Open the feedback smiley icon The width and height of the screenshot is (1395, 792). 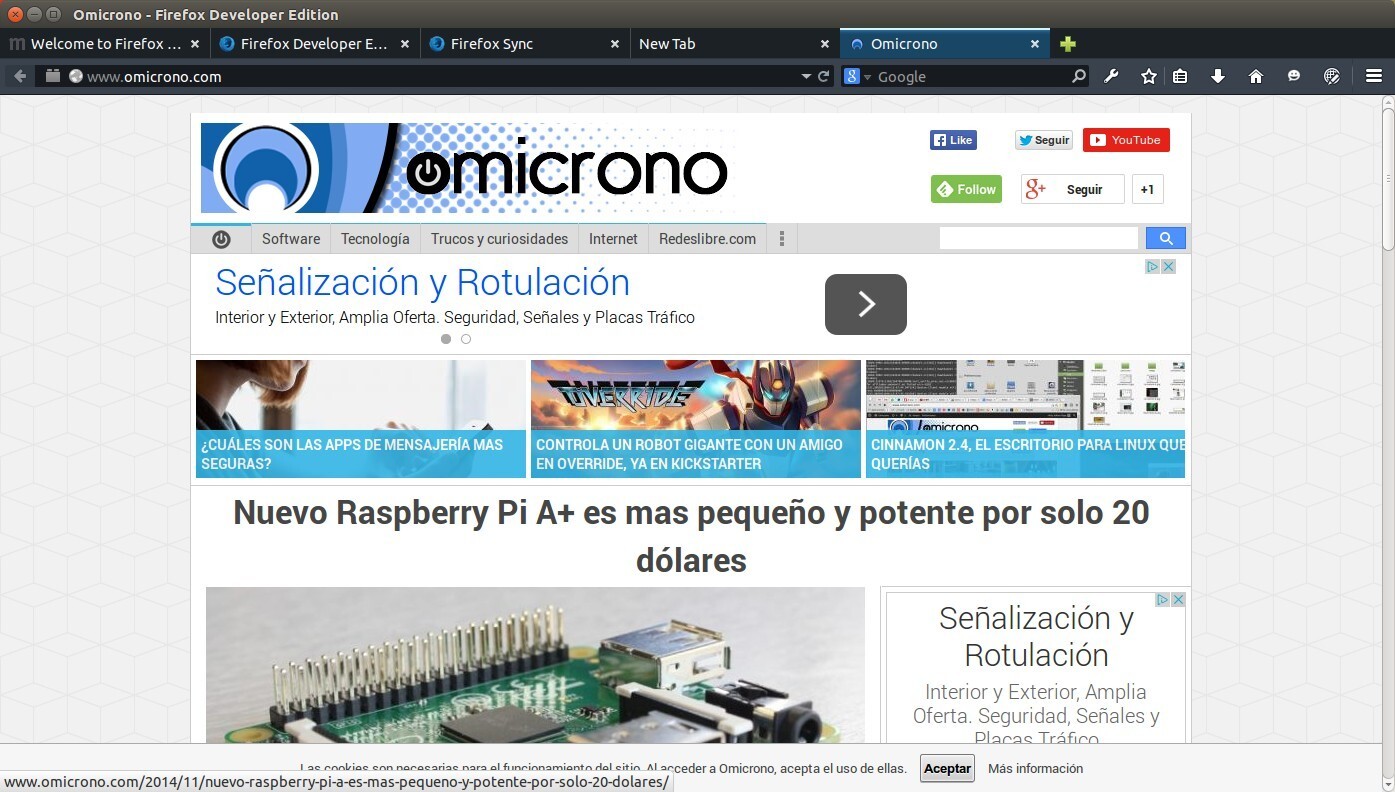[x=1293, y=76]
